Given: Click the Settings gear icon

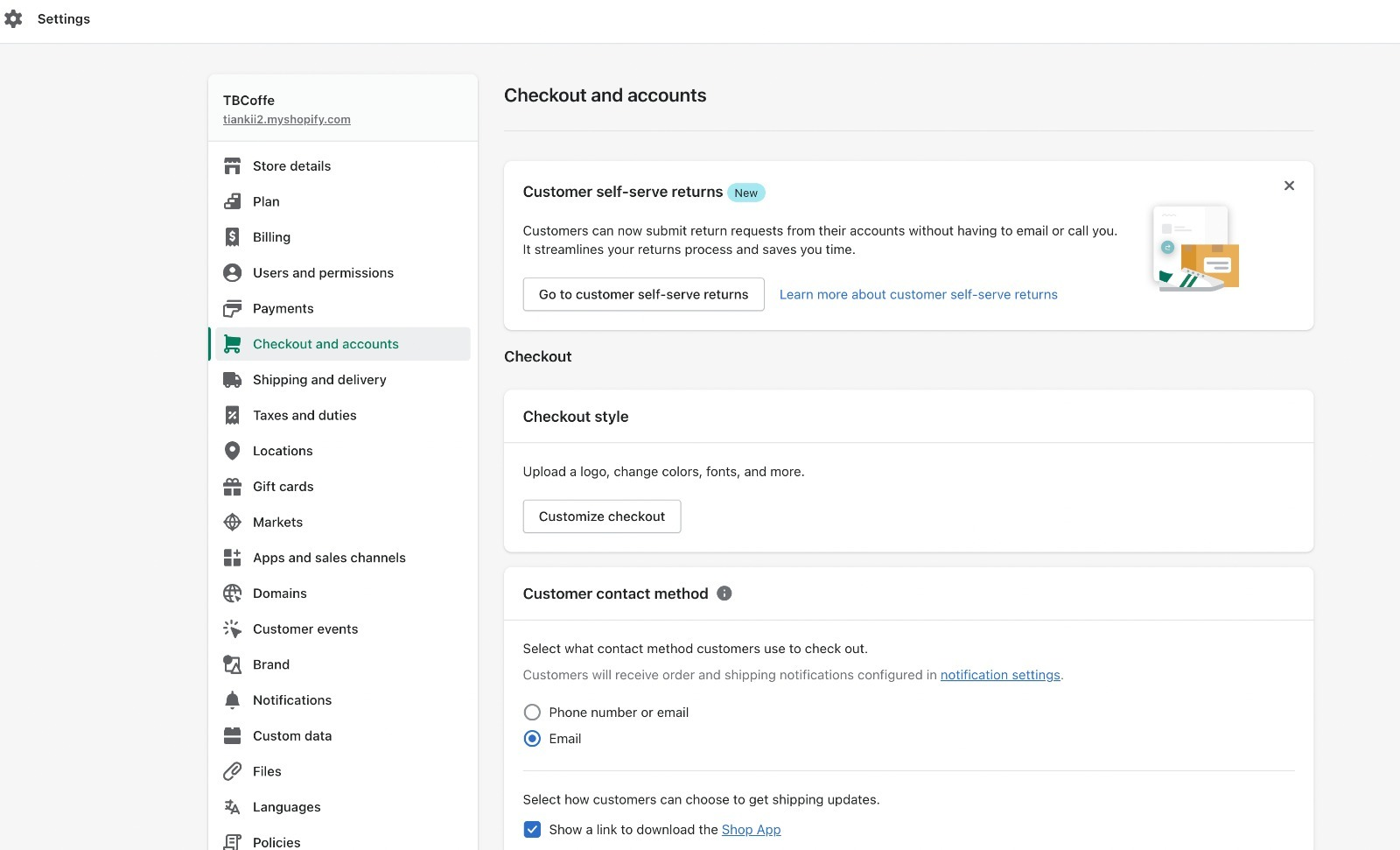Looking at the screenshot, I should [13, 18].
